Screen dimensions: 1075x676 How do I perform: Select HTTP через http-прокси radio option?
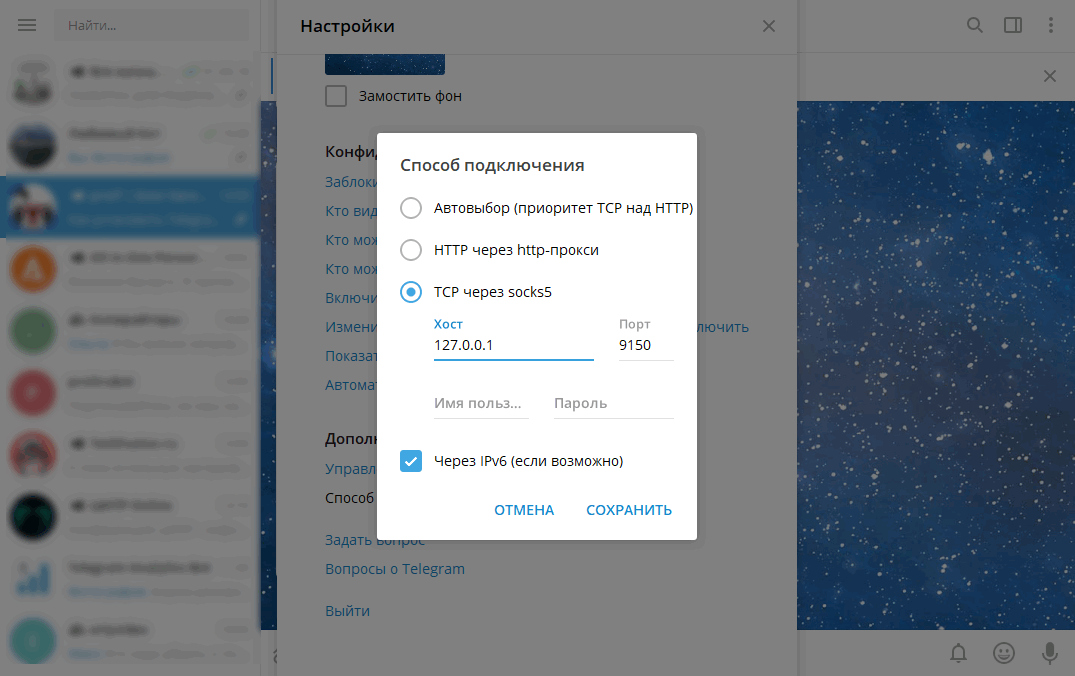[x=411, y=250]
